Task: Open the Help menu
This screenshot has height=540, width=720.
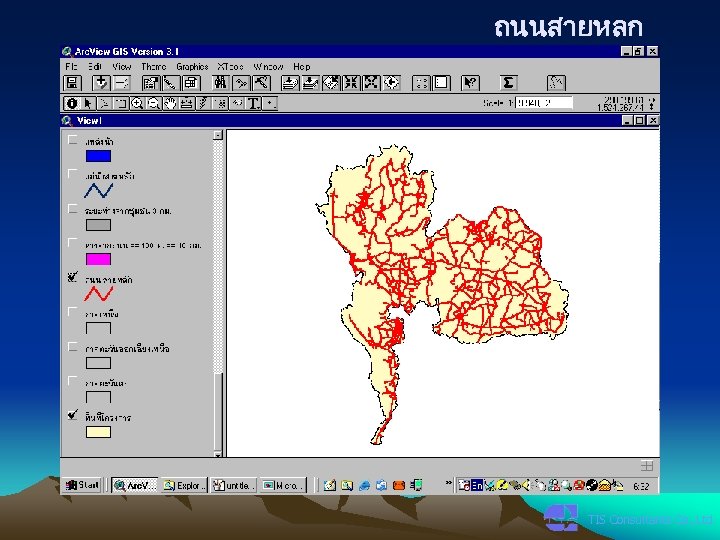Action: (x=302, y=67)
